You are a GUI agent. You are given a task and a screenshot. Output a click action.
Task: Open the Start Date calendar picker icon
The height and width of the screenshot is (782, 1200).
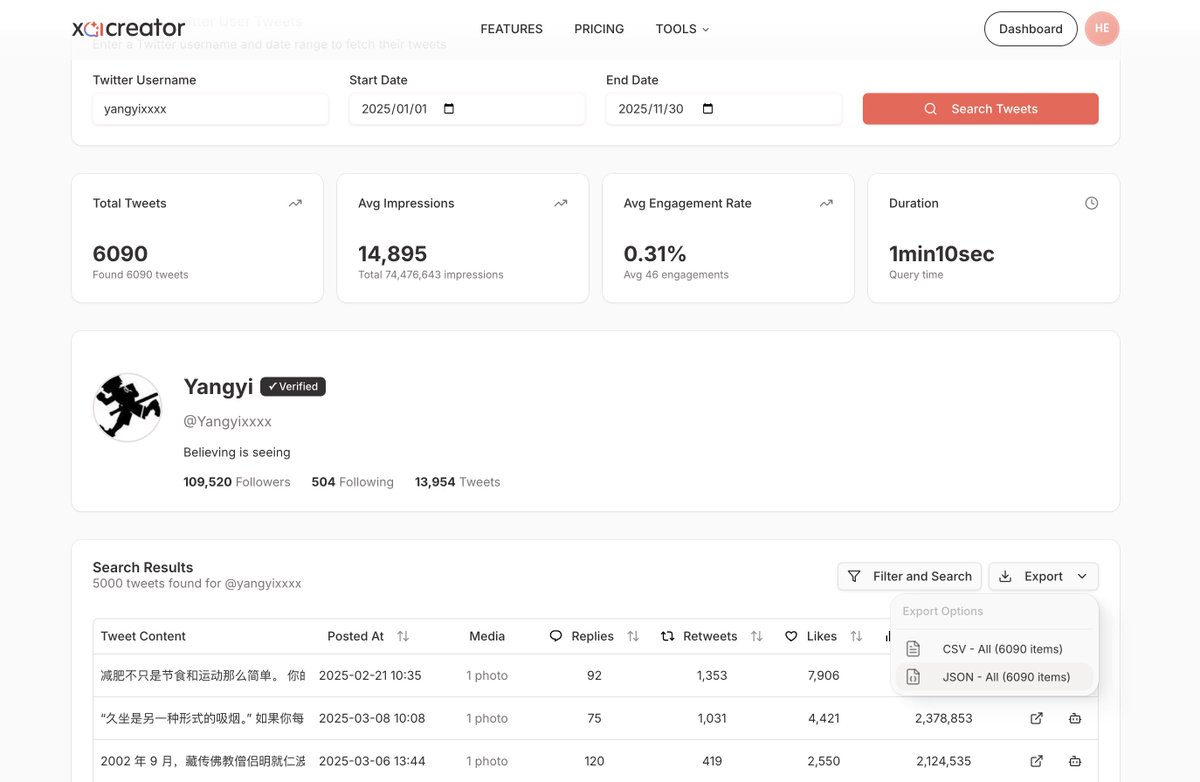pyautogui.click(x=449, y=109)
